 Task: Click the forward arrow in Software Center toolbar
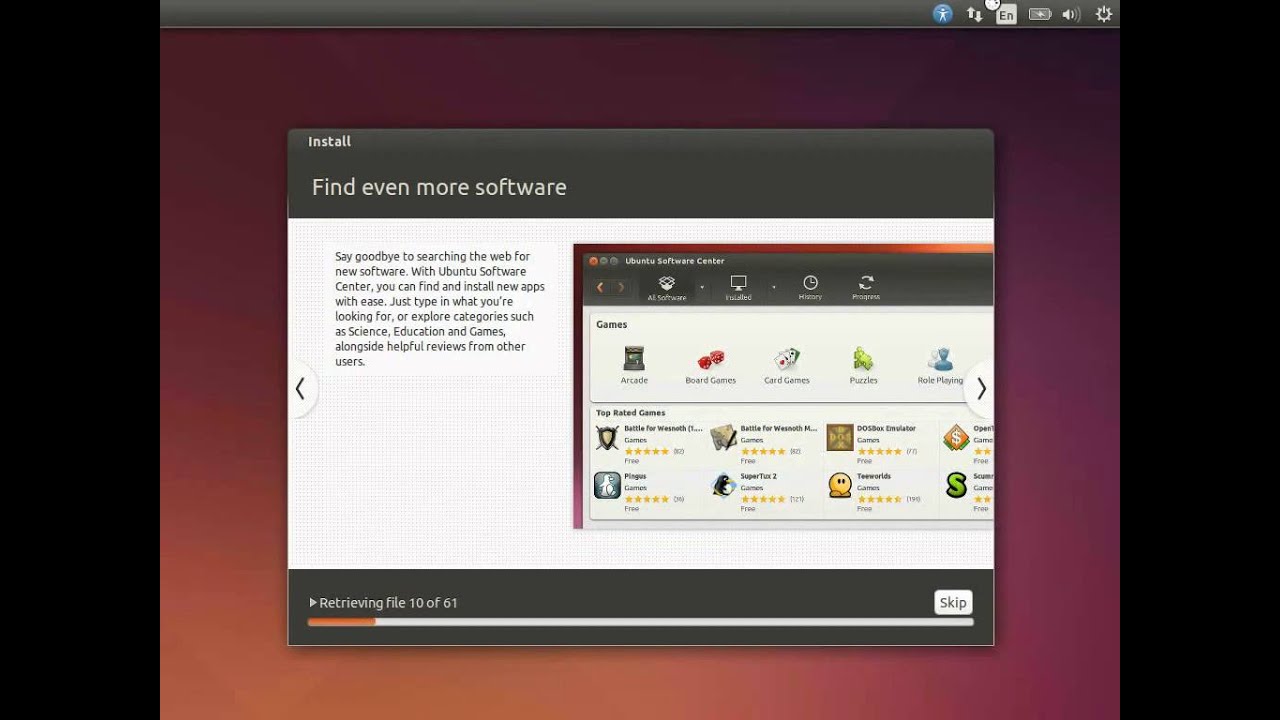tap(621, 287)
